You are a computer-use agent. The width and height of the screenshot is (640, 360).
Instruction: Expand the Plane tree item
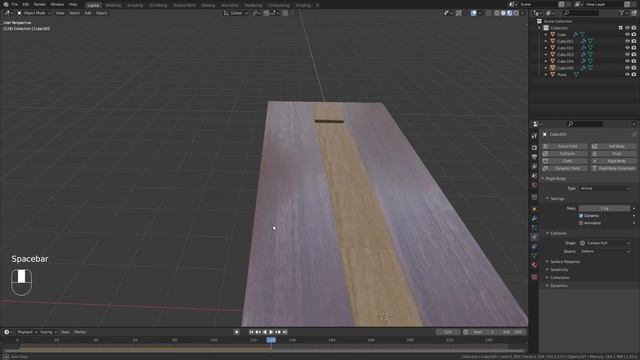pos(546,75)
